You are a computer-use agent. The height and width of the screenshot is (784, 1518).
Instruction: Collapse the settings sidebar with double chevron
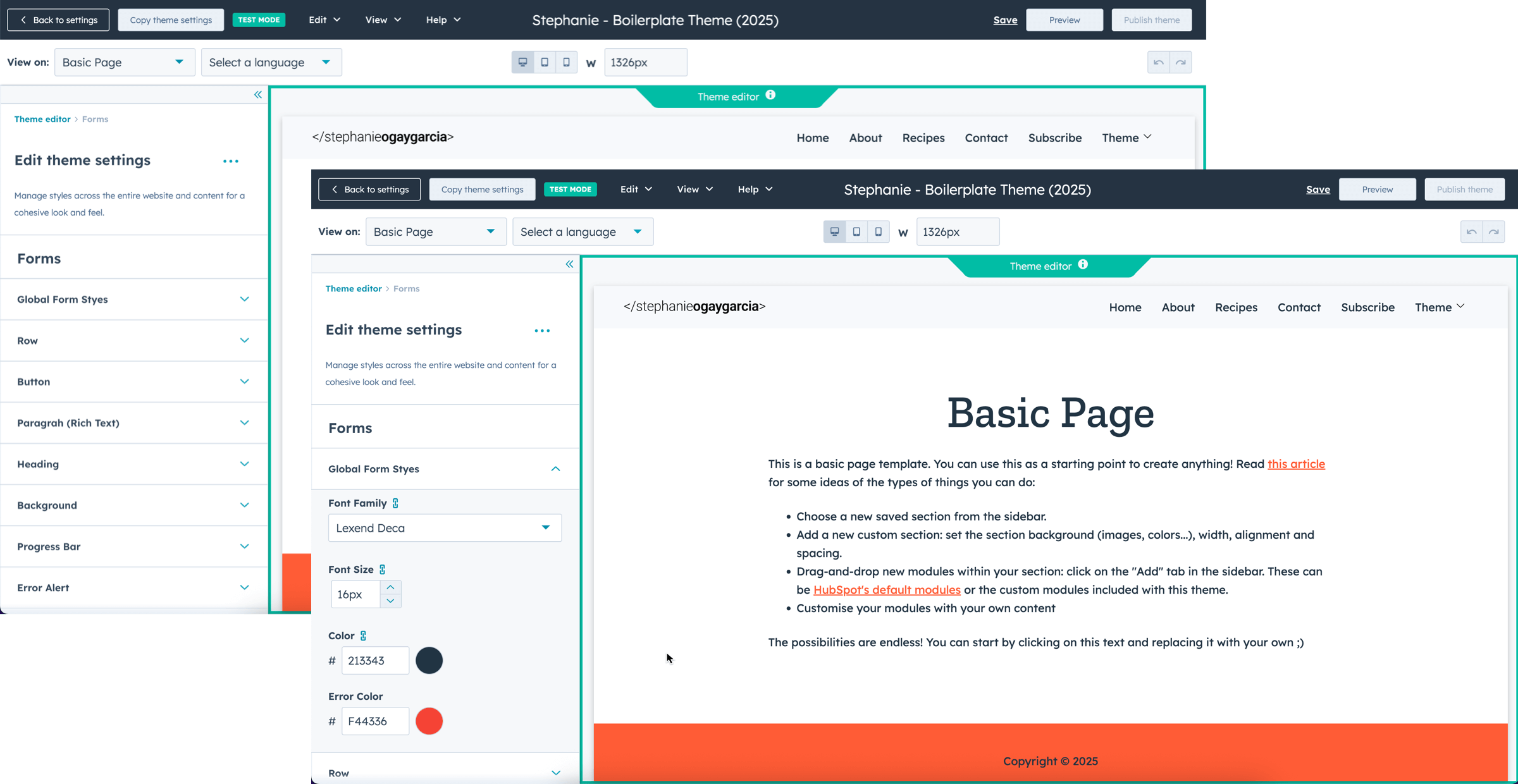[x=569, y=264]
